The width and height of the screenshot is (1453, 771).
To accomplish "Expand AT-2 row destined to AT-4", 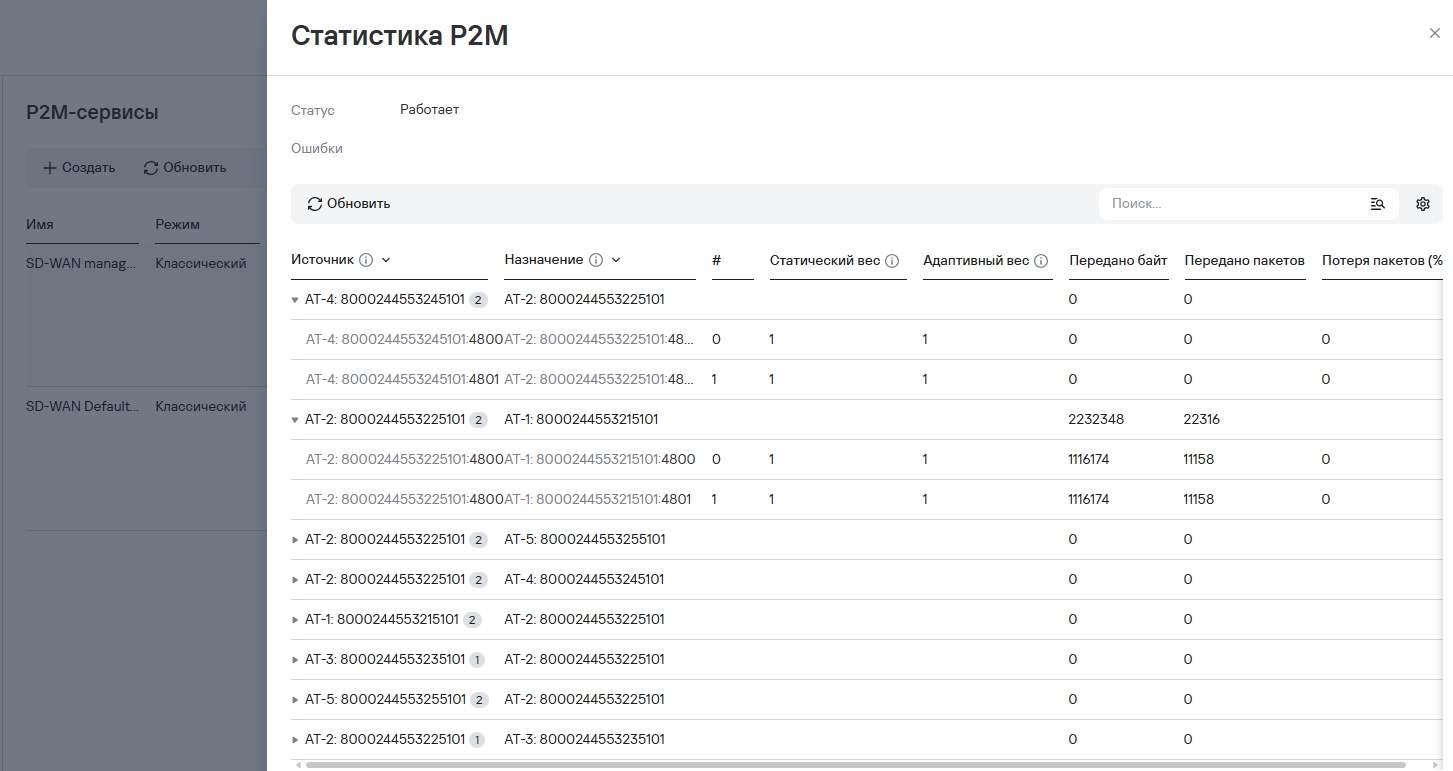I will click(x=295, y=580).
